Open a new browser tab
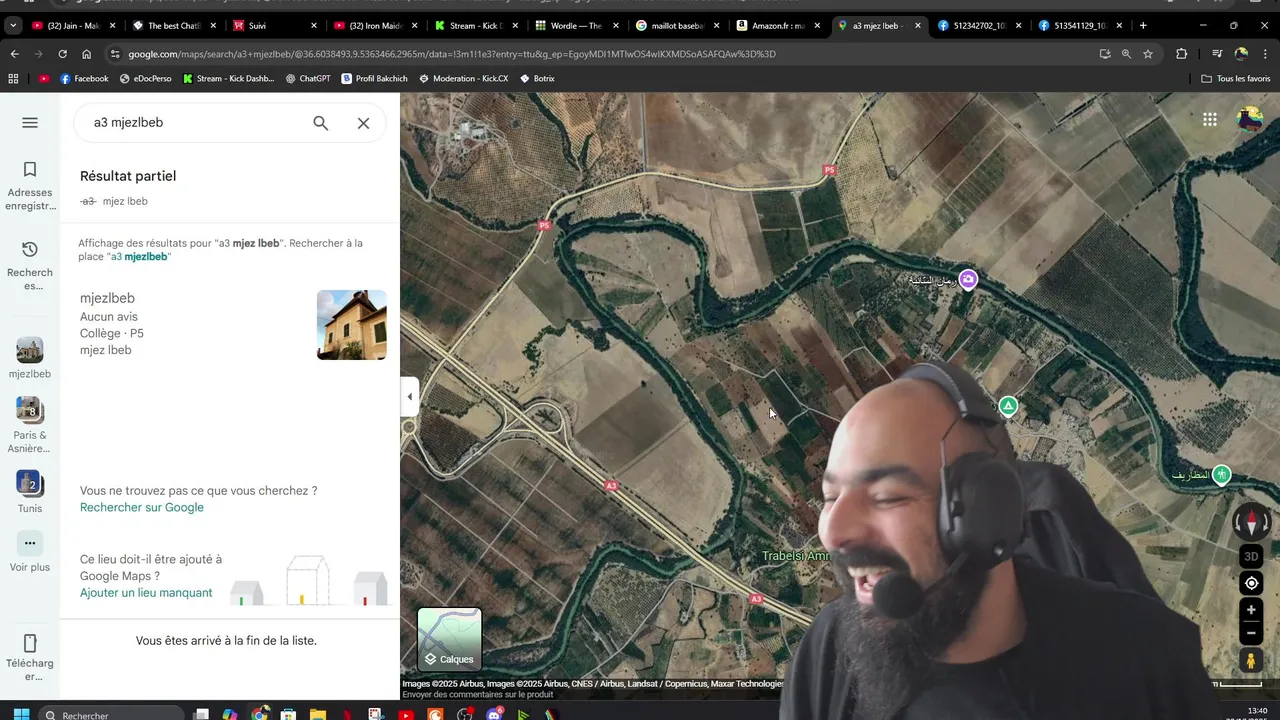 pyautogui.click(x=1143, y=25)
